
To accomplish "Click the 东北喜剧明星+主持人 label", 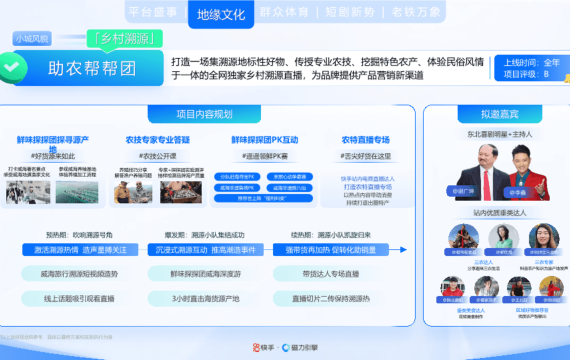I will pos(500,134).
